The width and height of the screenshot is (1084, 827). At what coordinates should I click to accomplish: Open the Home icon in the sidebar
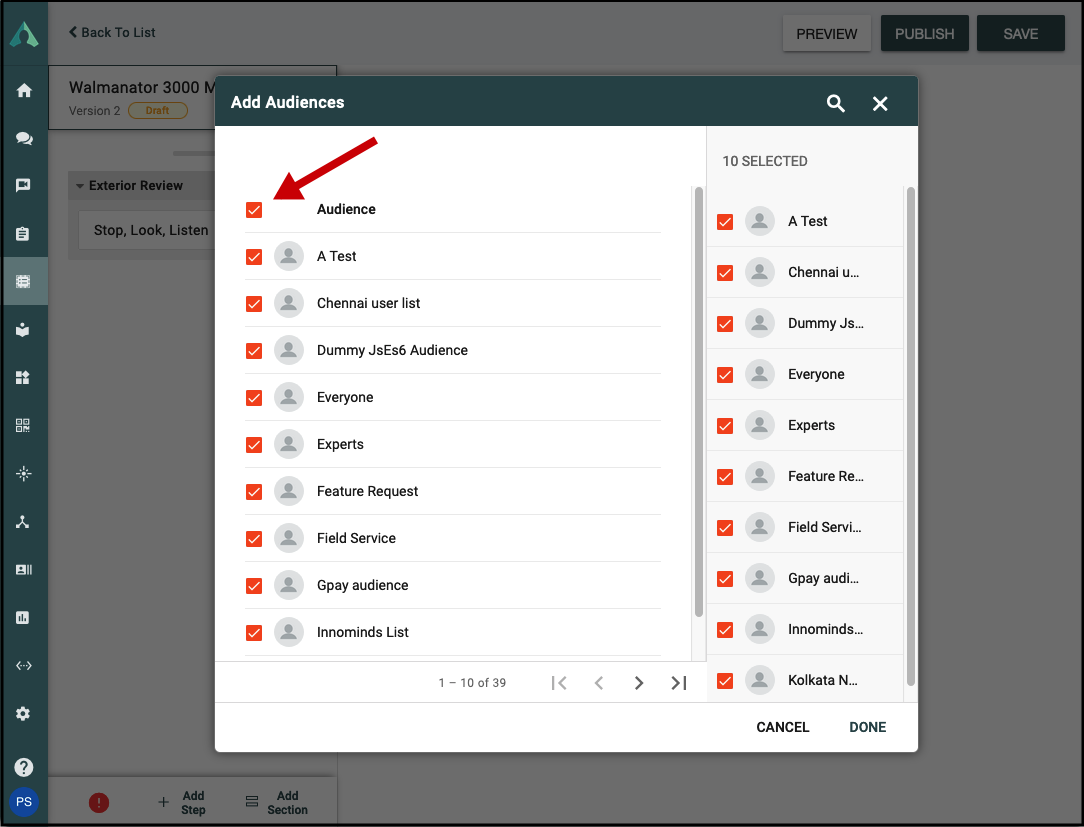tap(24, 91)
